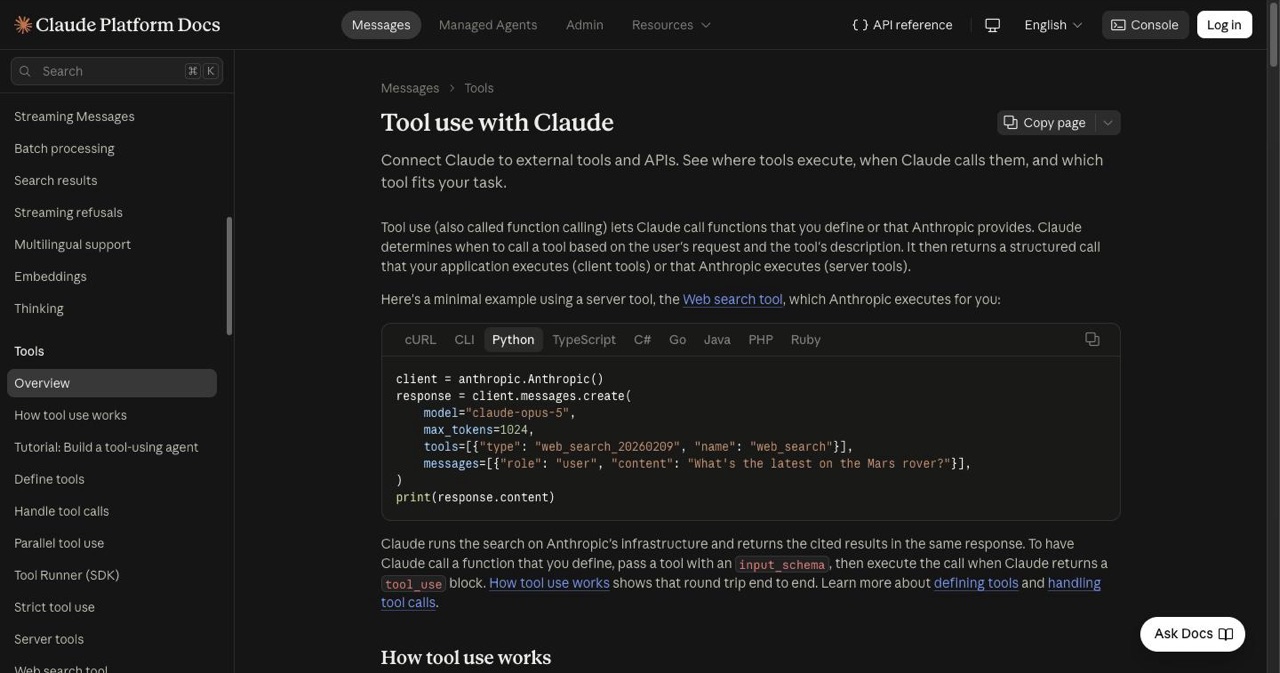1280x673 pixels.
Task: Select the TypeScript code tab
Action: pos(584,340)
